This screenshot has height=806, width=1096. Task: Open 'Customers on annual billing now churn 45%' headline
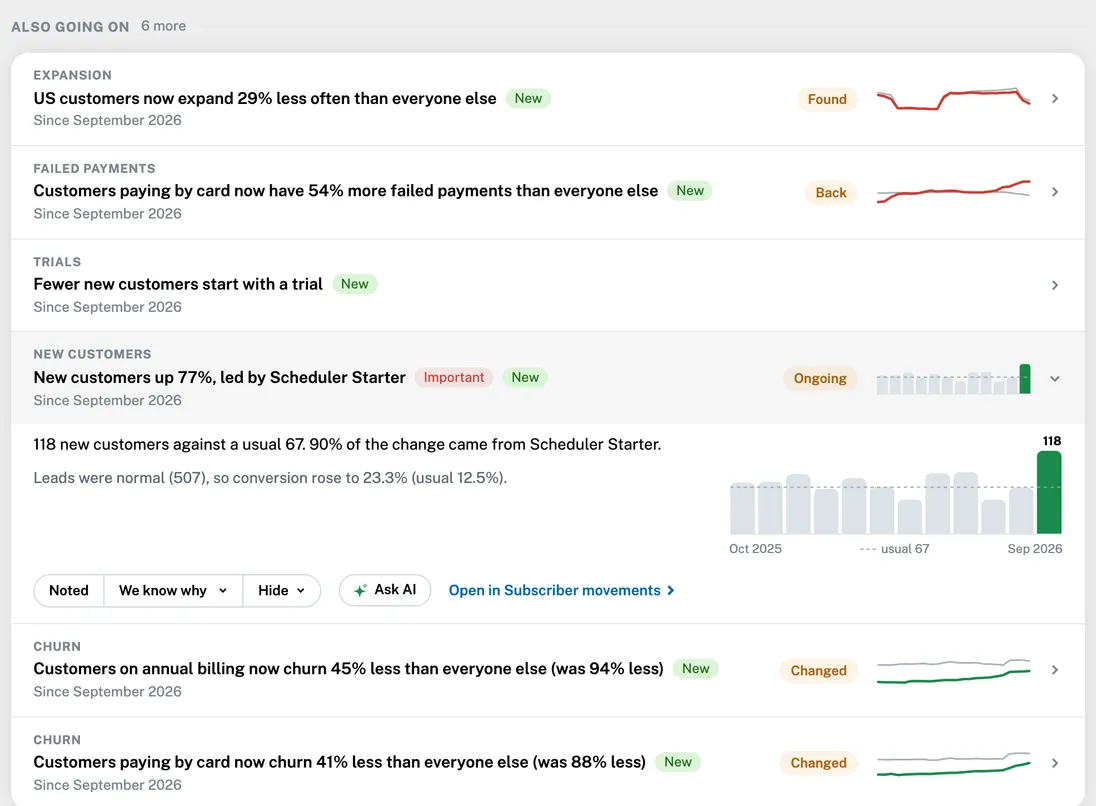(349, 668)
